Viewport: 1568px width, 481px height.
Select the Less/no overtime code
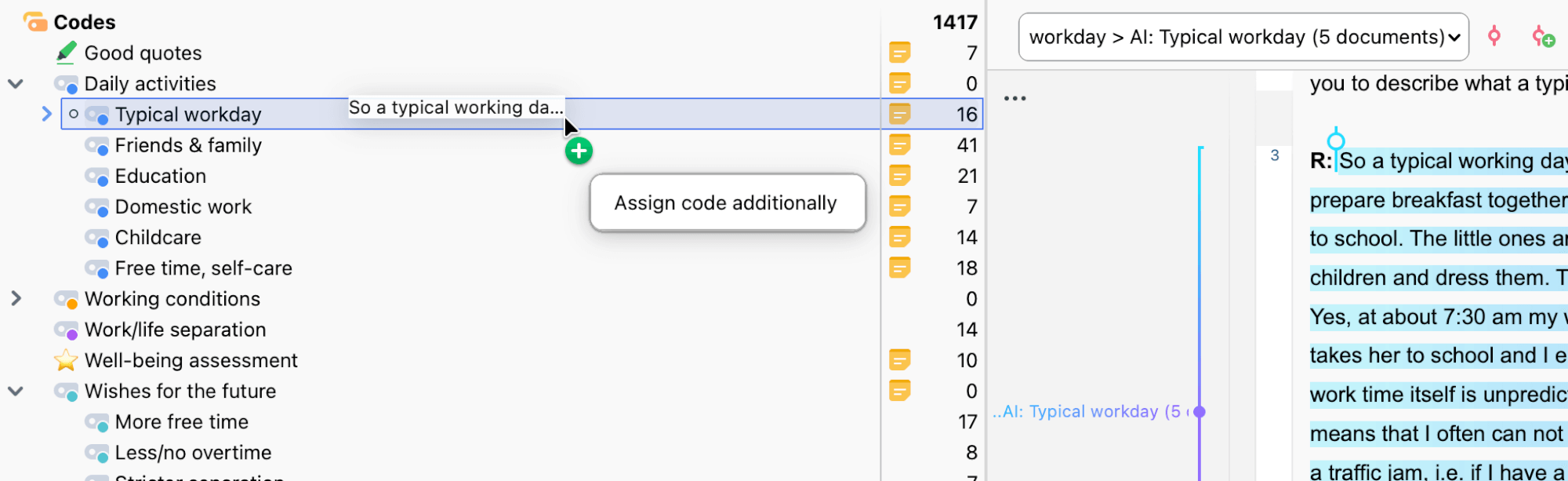194,453
